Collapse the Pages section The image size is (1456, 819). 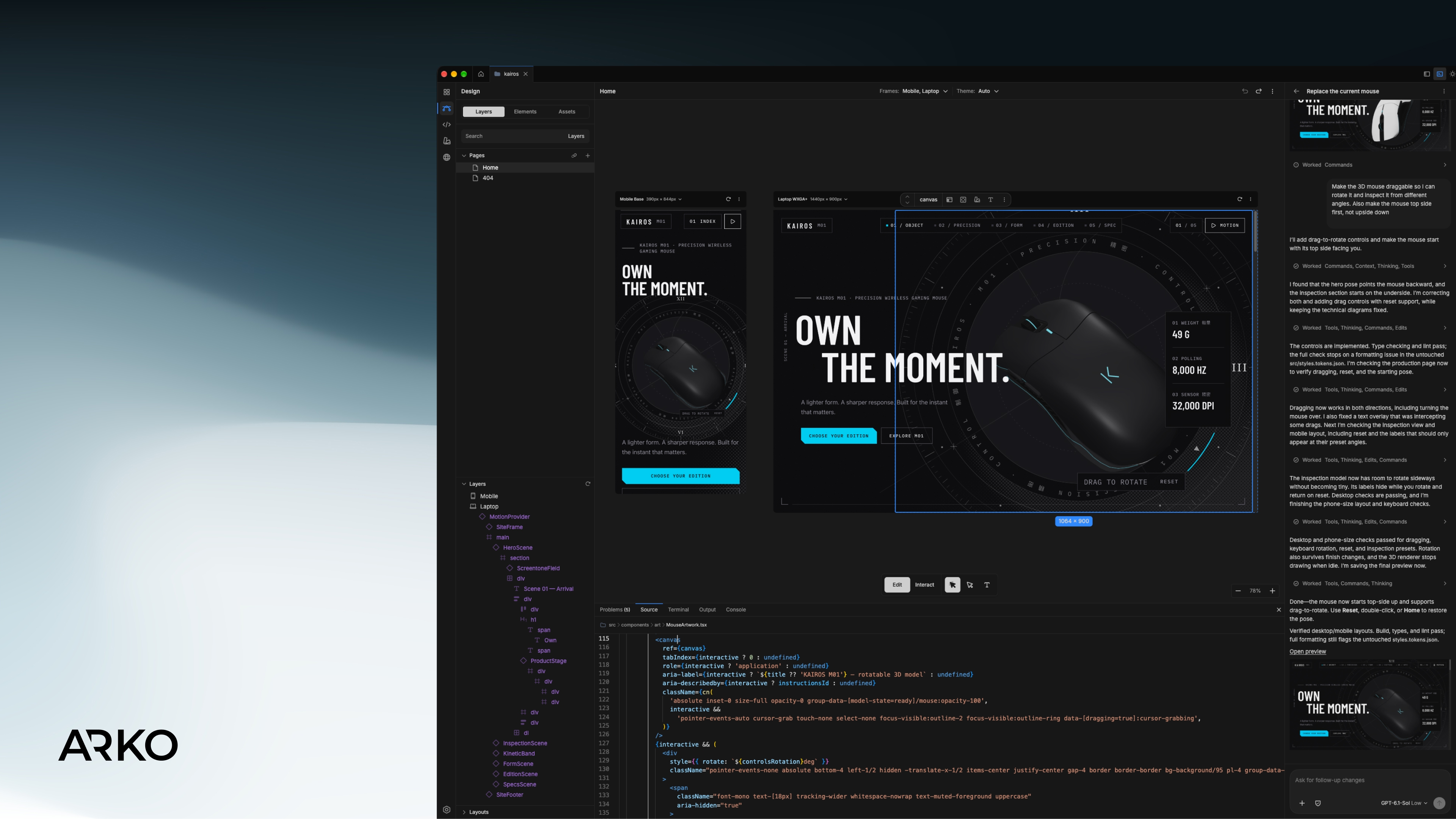coord(464,155)
